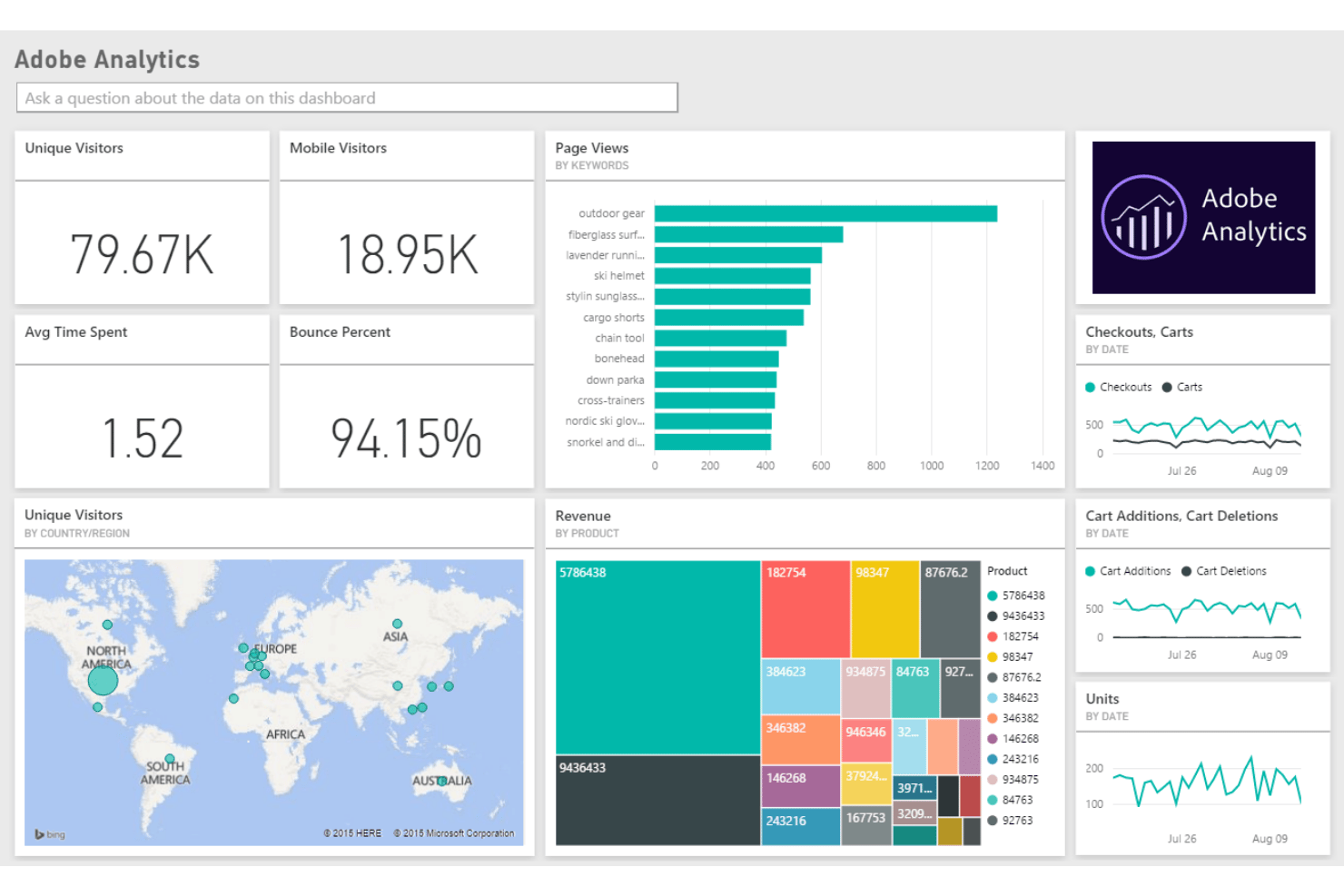Select the outdoor gear bar
This screenshot has width=1344, height=896.
coord(825,214)
